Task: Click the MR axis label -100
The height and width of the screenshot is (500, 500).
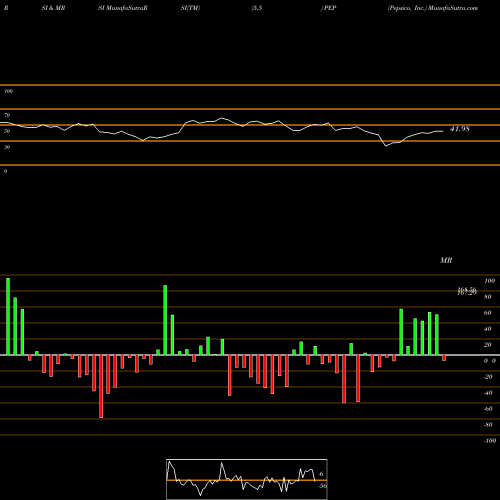Action: tap(490, 441)
